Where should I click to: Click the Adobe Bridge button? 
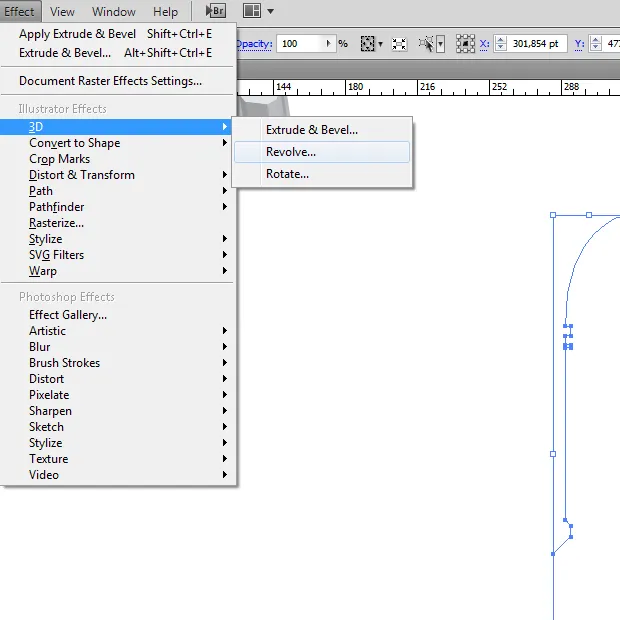click(215, 11)
